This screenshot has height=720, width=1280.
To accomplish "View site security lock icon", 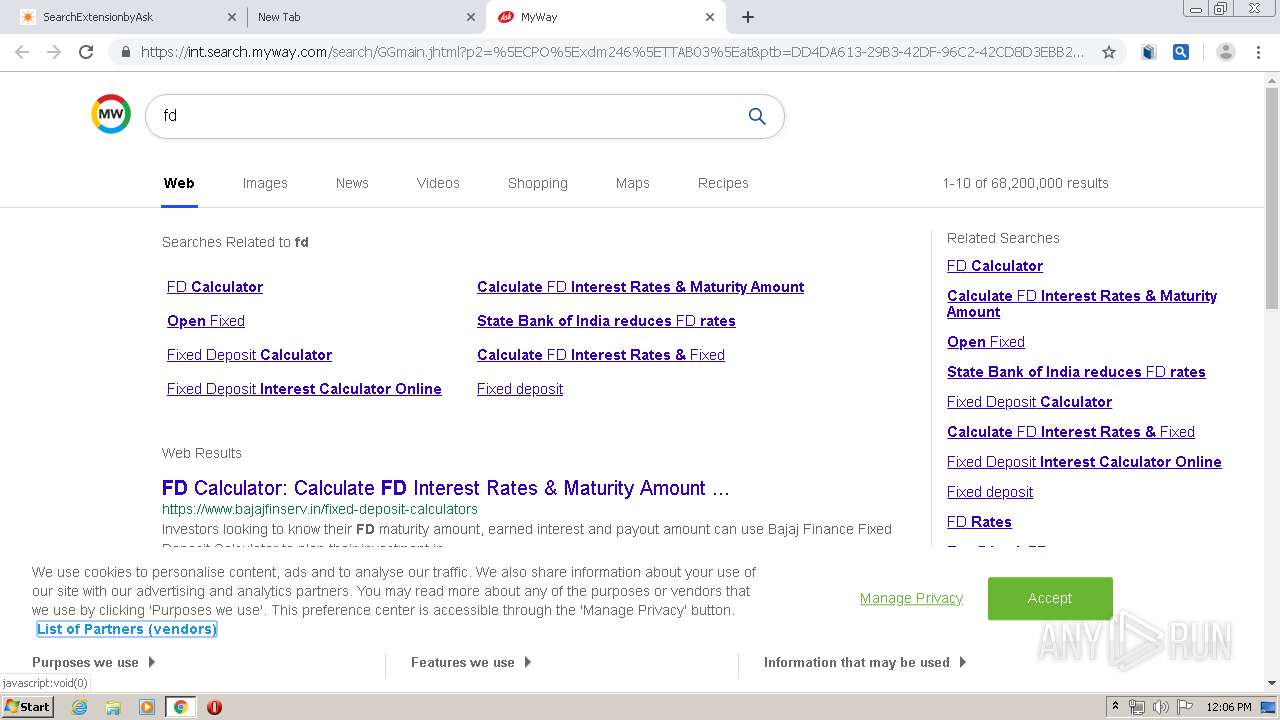I will [x=126, y=52].
